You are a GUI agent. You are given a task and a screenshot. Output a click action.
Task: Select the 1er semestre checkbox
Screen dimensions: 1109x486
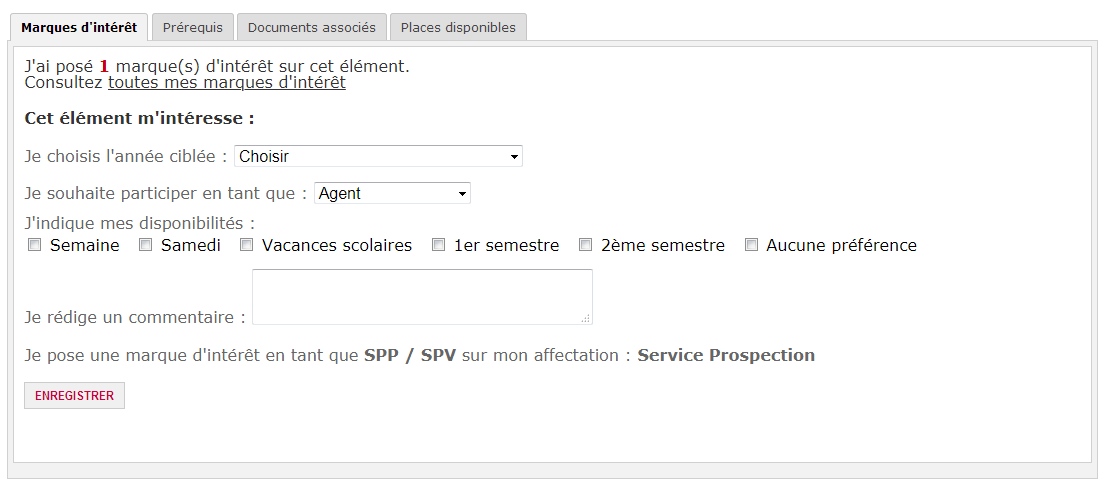[439, 245]
